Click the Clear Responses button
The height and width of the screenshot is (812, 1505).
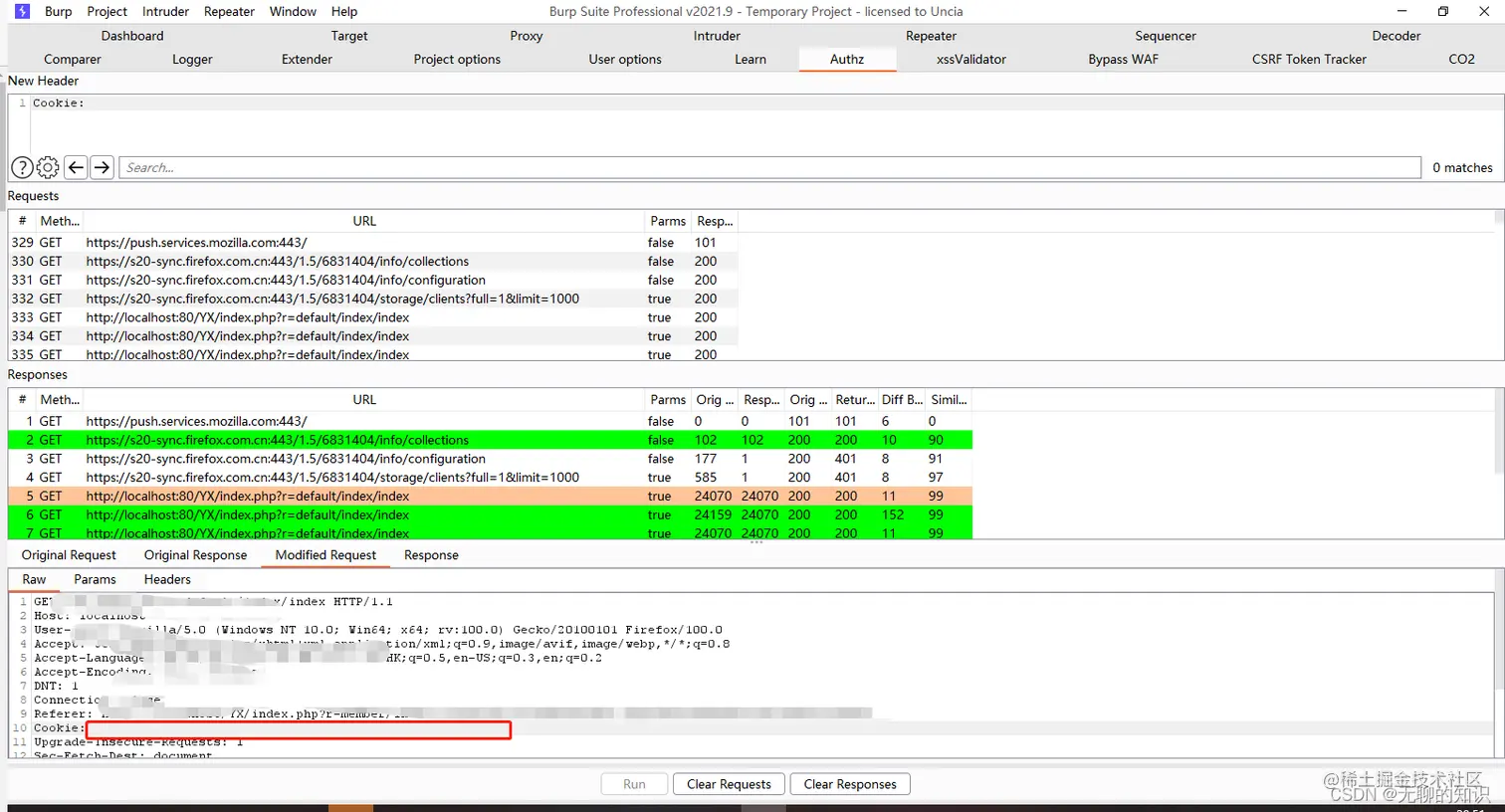[850, 784]
